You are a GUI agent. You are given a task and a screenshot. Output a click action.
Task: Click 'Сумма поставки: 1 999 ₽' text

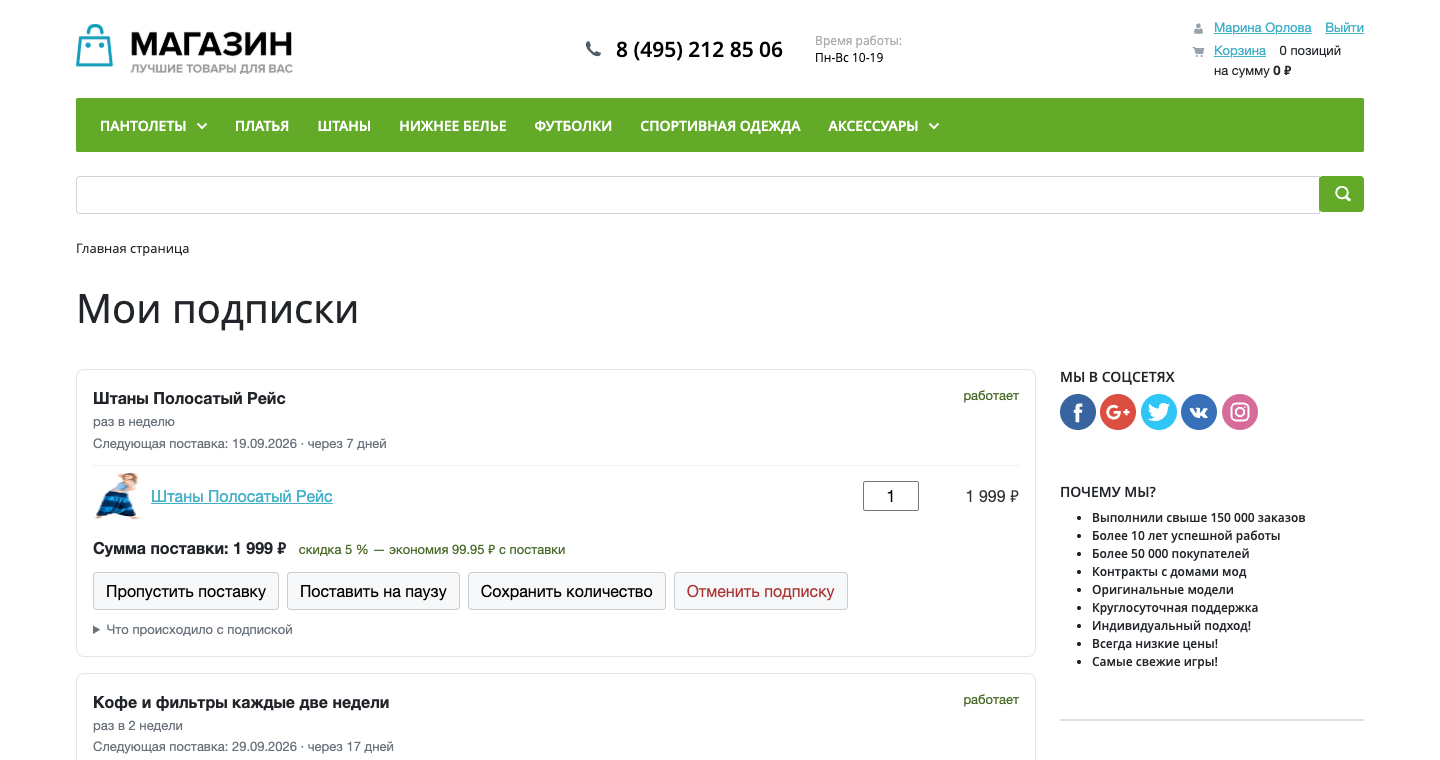coord(190,549)
